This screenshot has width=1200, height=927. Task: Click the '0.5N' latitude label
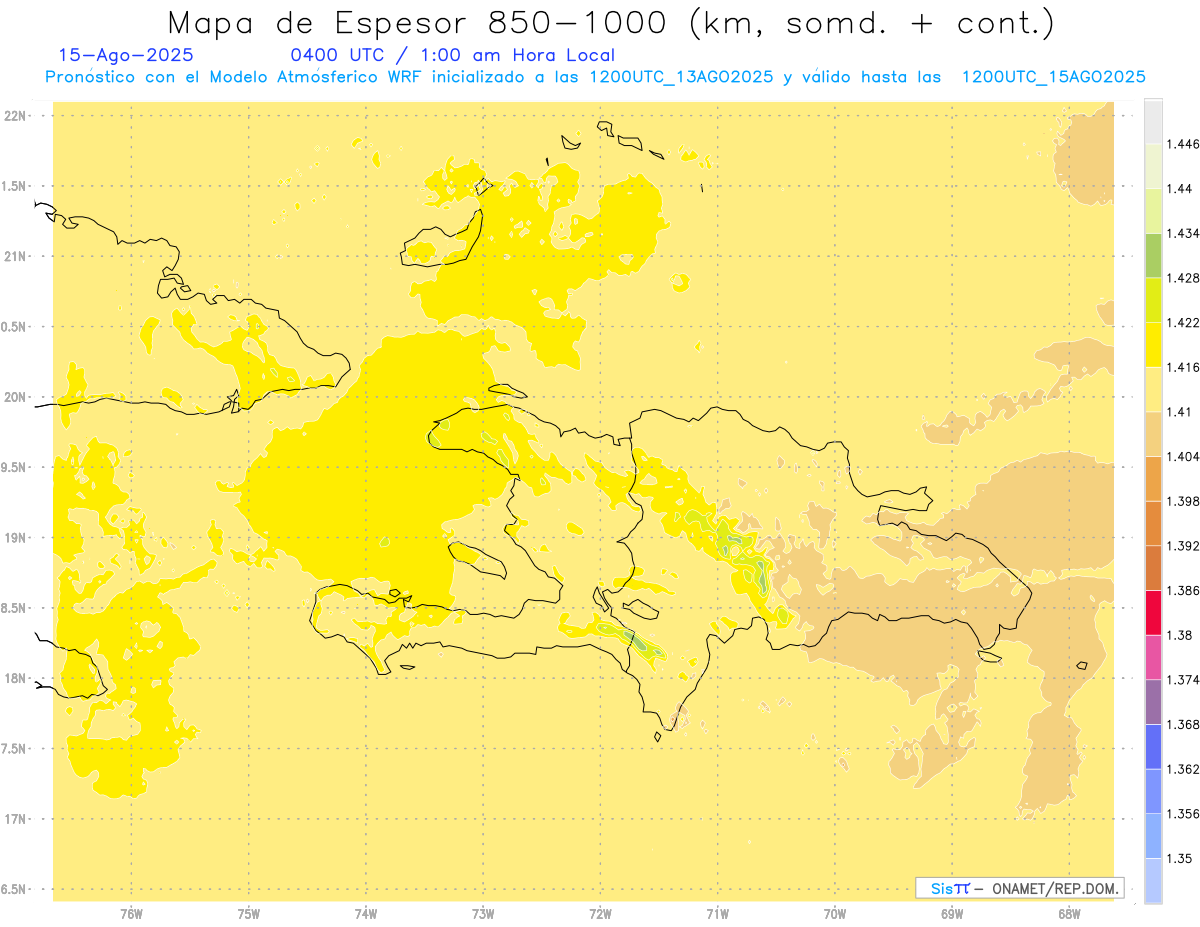point(15,327)
